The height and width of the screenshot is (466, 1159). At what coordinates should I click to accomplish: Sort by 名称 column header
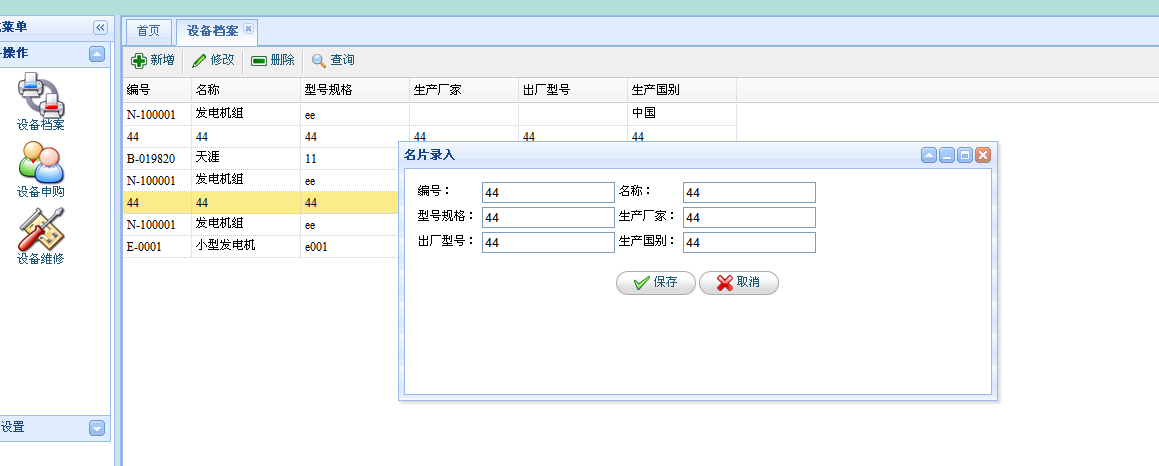246,90
